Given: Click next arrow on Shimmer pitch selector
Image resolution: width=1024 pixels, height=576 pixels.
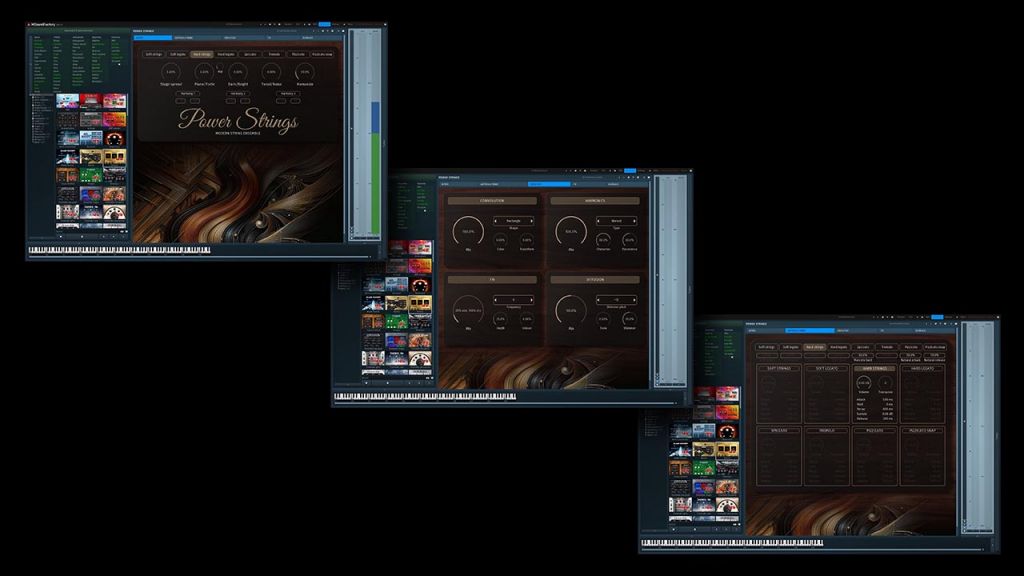Looking at the screenshot, I should [634, 300].
